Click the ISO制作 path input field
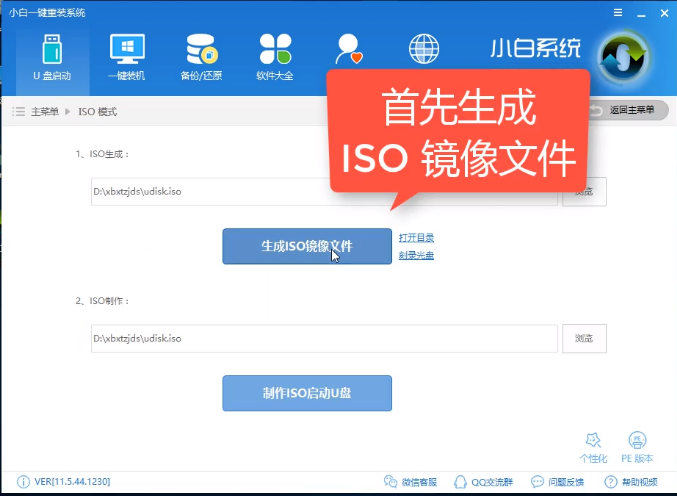The width and height of the screenshot is (677, 496). (x=320, y=339)
